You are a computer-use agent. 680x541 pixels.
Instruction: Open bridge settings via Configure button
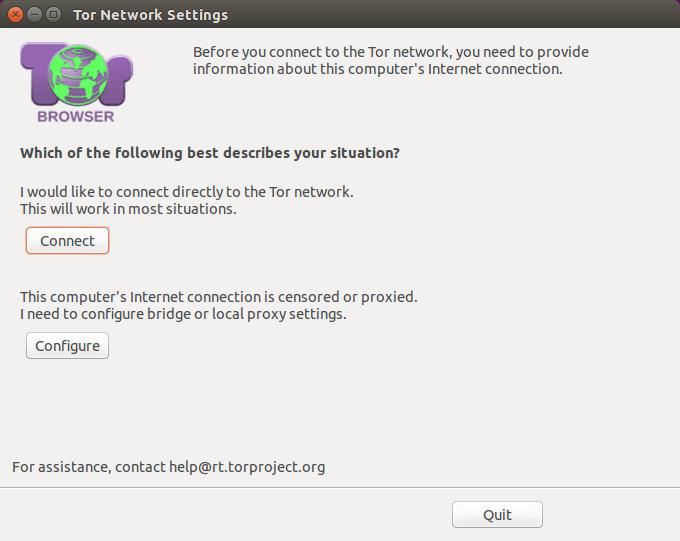[67, 345]
